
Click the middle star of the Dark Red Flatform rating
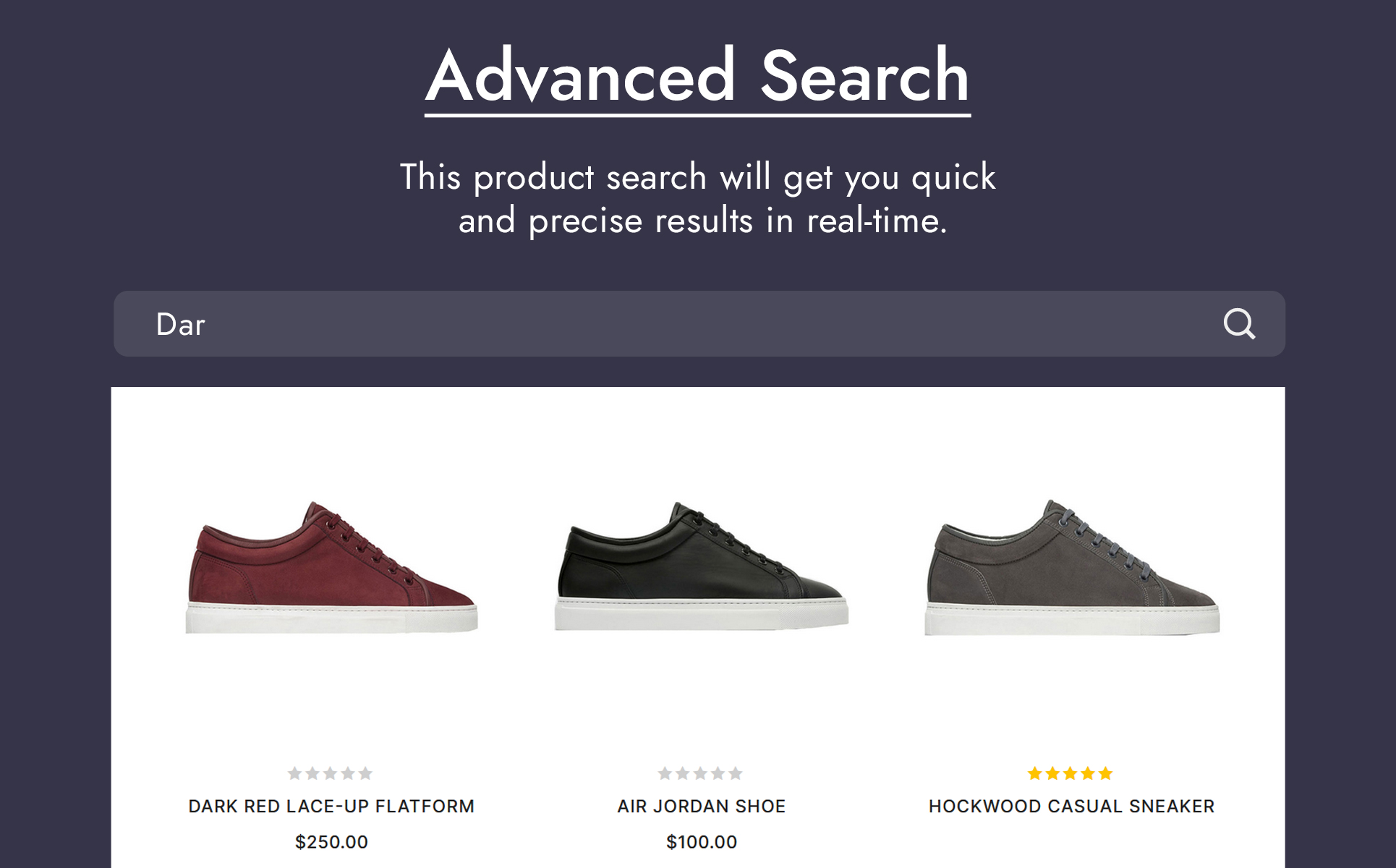331,773
